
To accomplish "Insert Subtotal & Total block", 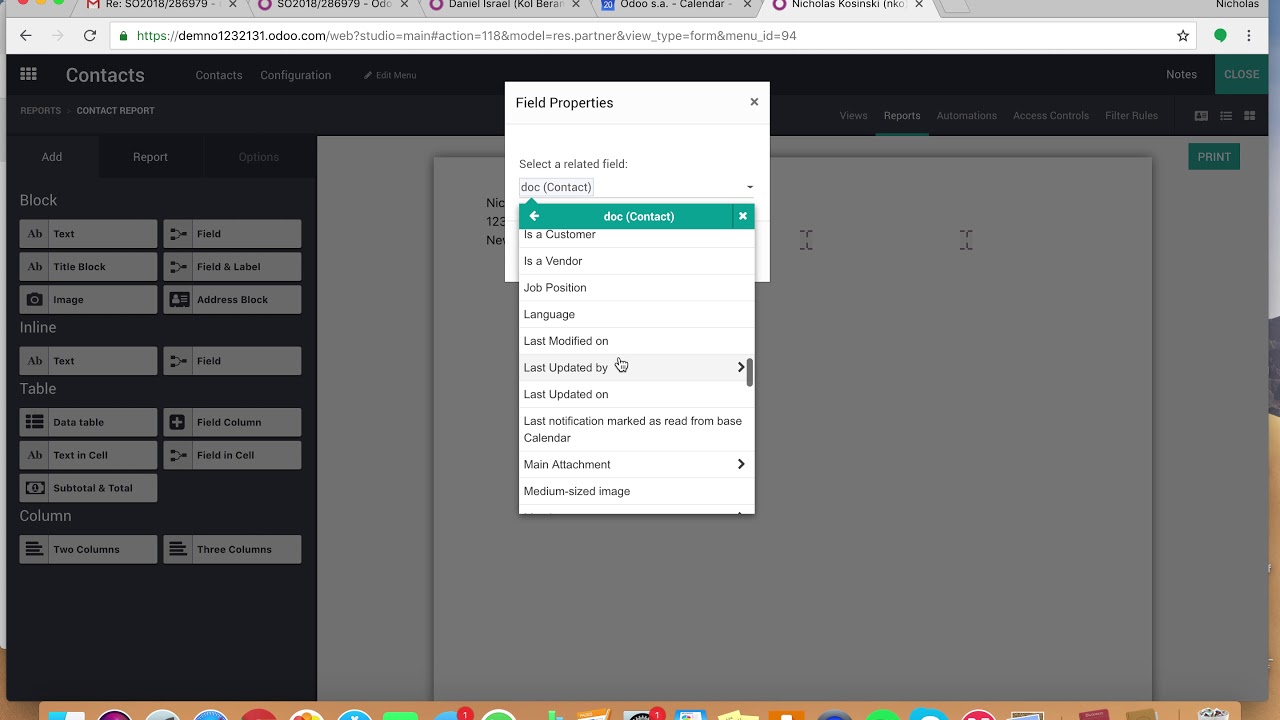I will coord(88,488).
